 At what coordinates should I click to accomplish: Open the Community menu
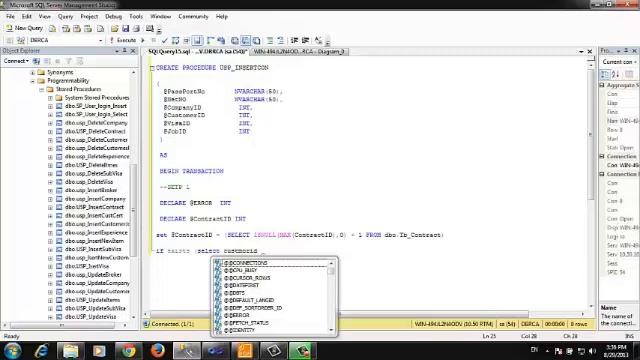point(193,17)
